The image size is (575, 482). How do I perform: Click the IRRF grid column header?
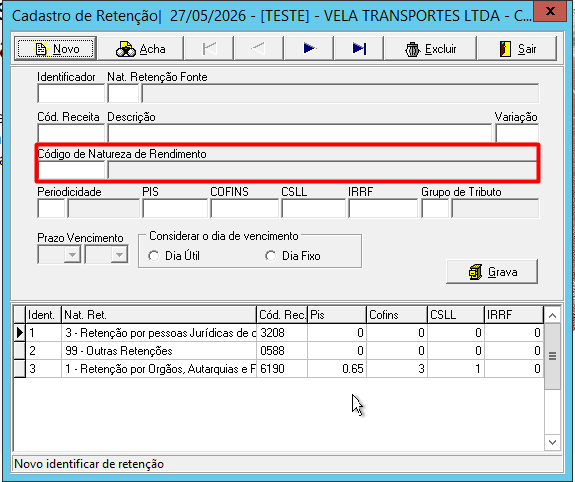[514, 315]
